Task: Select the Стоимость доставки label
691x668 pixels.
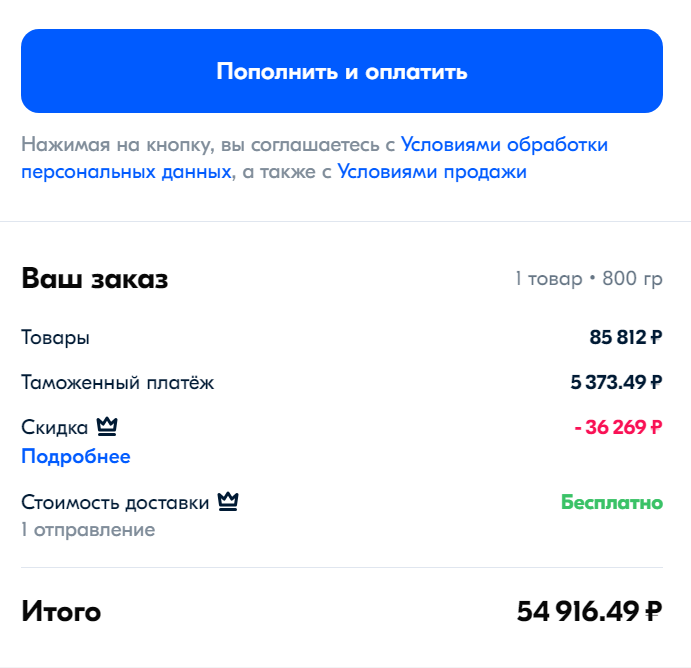Action: pos(116,502)
